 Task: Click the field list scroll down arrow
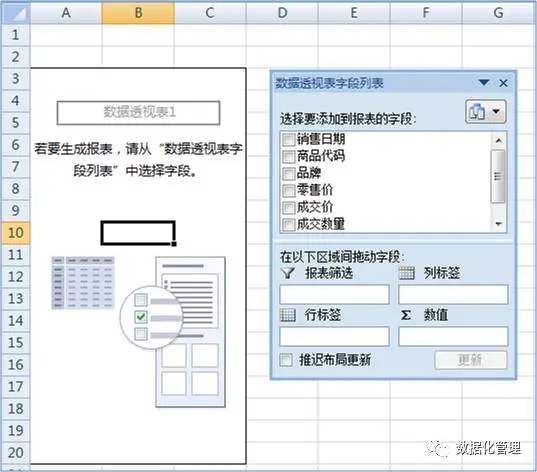pyautogui.click(x=499, y=224)
